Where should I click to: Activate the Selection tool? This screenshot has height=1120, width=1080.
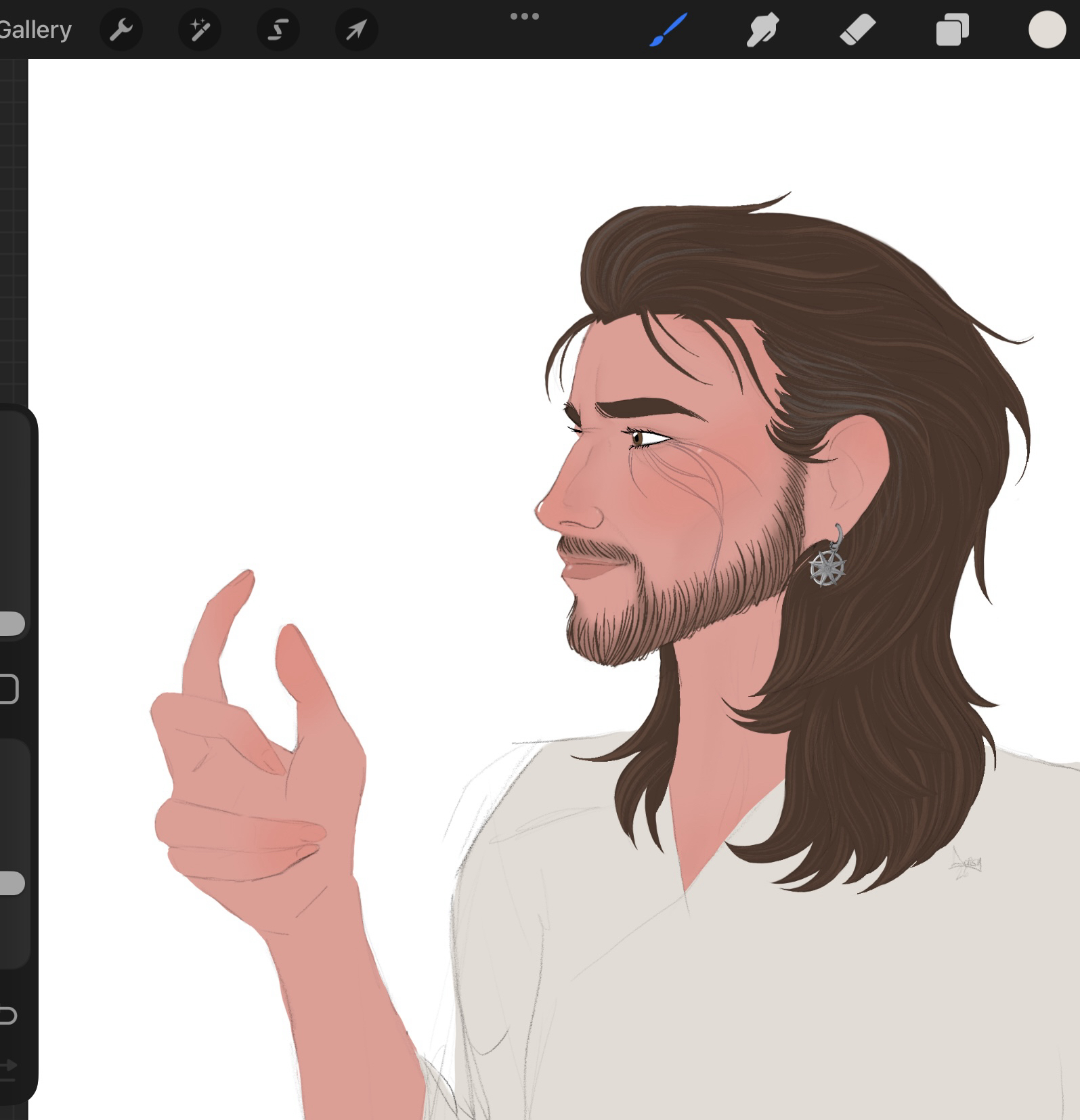point(278,30)
